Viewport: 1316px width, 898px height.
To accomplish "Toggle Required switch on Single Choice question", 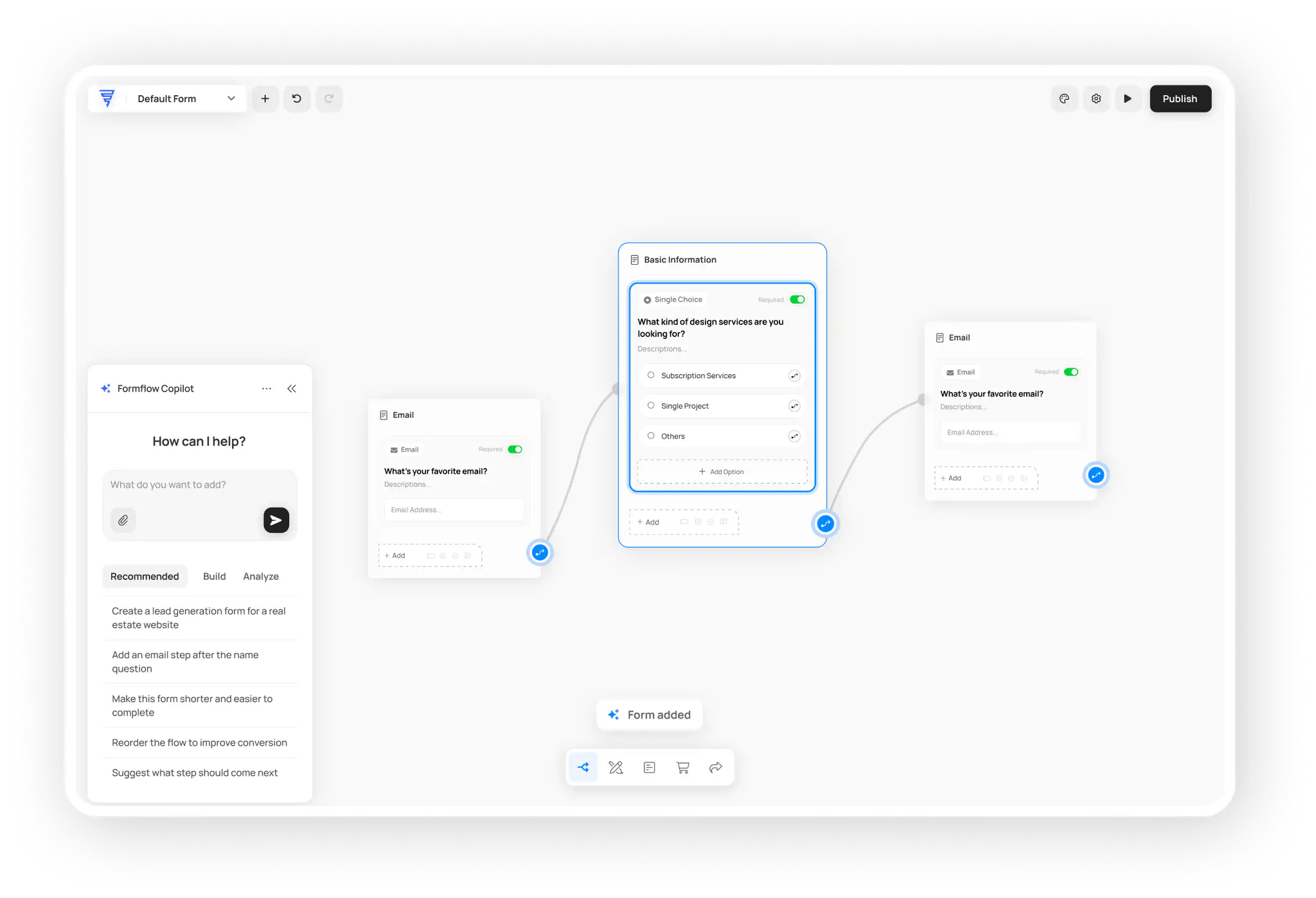I will coord(797,300).
